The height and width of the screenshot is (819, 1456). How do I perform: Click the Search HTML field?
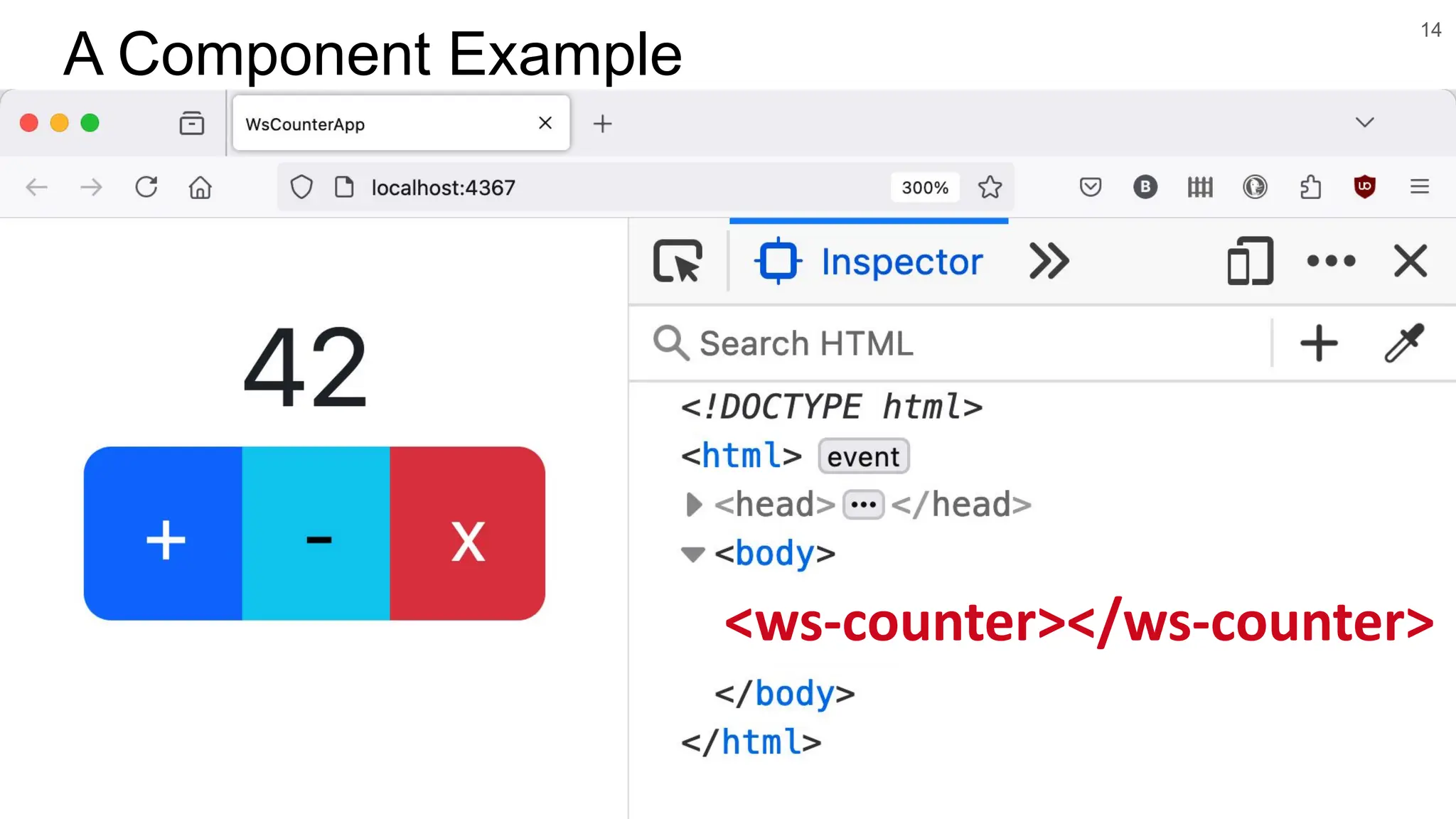[x=960, y=343]
